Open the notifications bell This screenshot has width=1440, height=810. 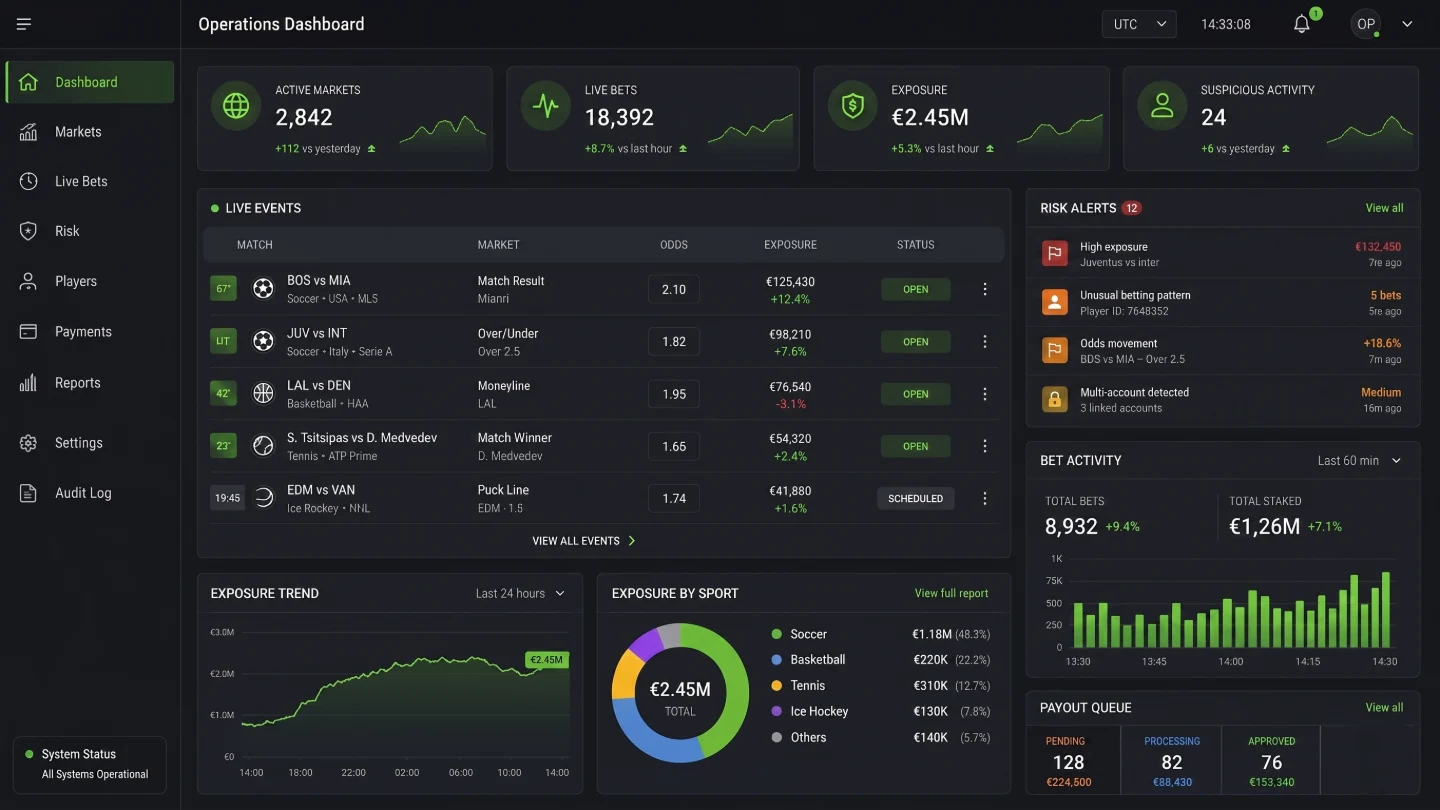[1302, 24]
